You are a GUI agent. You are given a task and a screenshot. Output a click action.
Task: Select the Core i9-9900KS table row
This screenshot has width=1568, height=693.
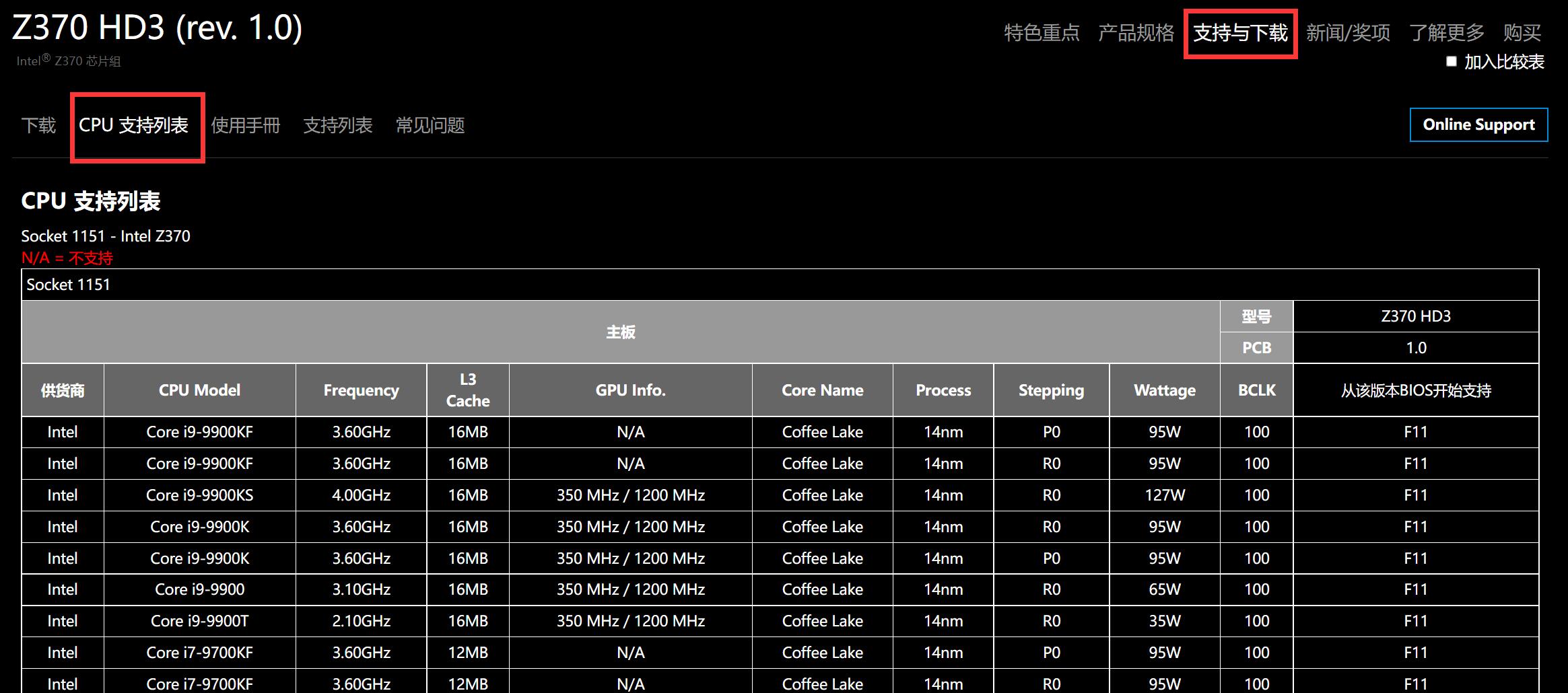coord(199,495)
